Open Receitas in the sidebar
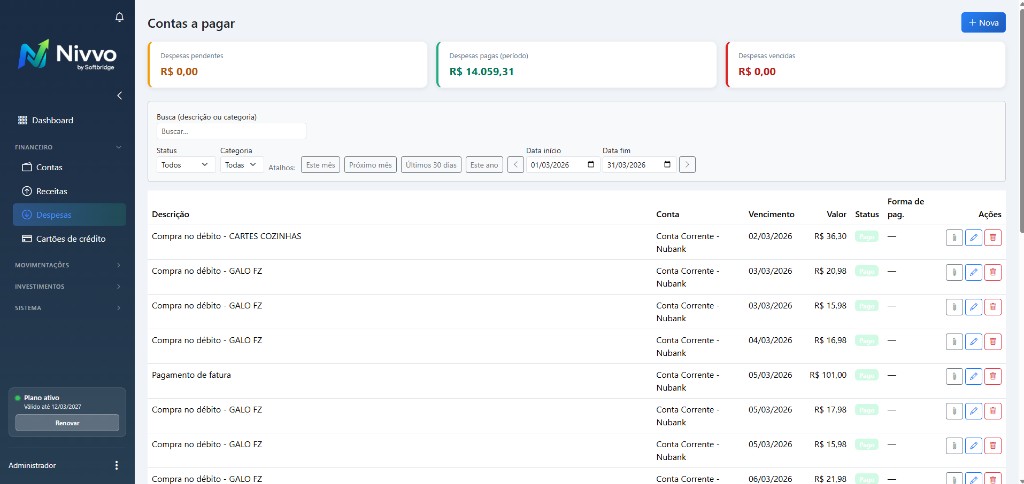Image resolution: width=1024 pixels, height=484 pixels. pos(51,190)
